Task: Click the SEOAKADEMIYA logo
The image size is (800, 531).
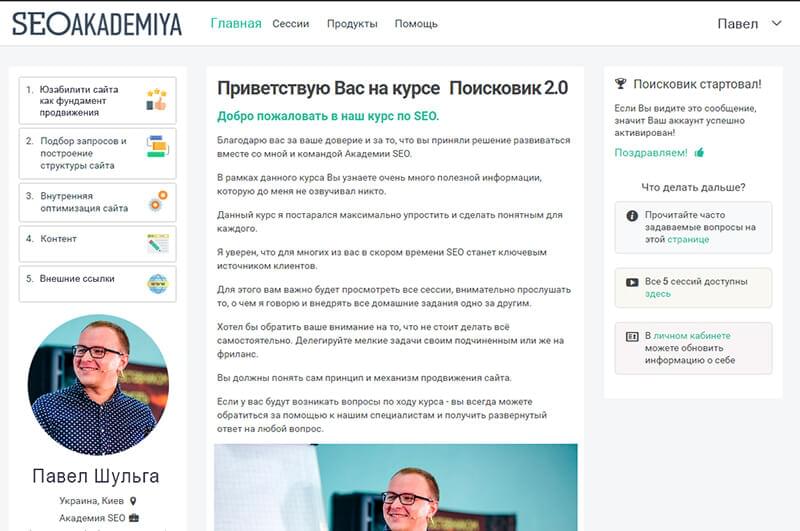Action: pos(97,23)
